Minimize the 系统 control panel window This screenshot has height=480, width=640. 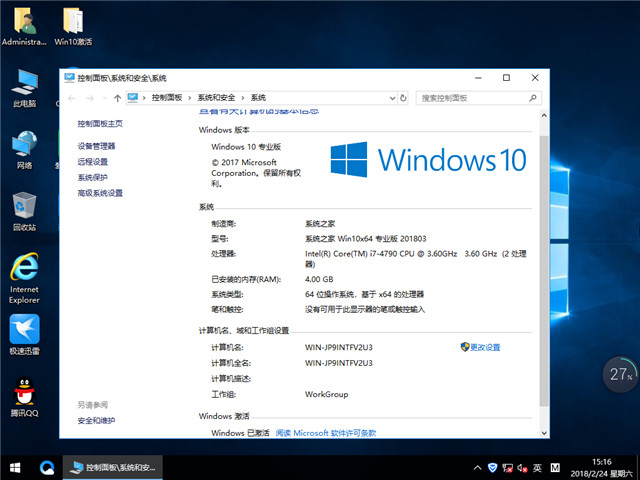[x=478, y=78]
